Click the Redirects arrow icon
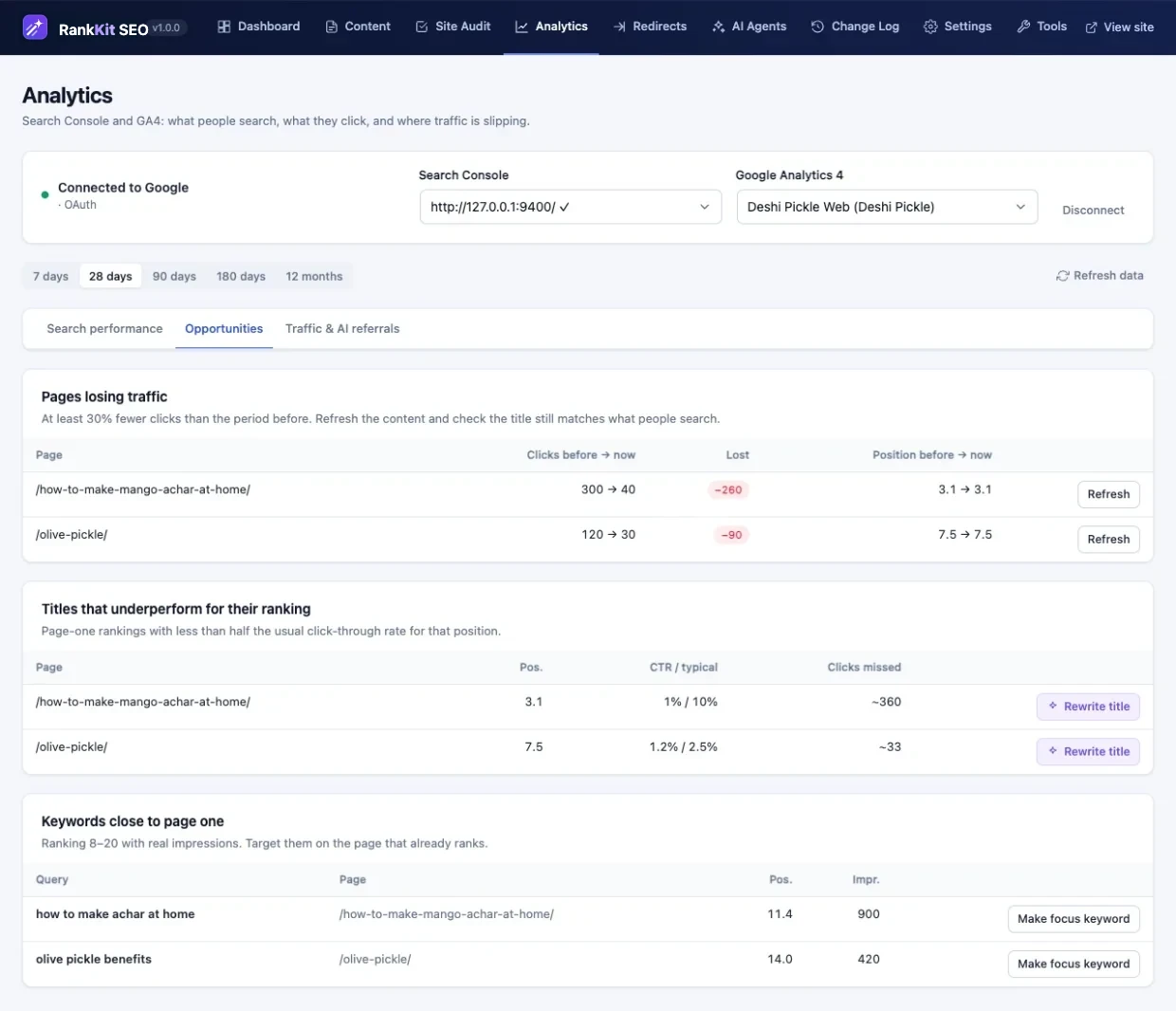 619,27
